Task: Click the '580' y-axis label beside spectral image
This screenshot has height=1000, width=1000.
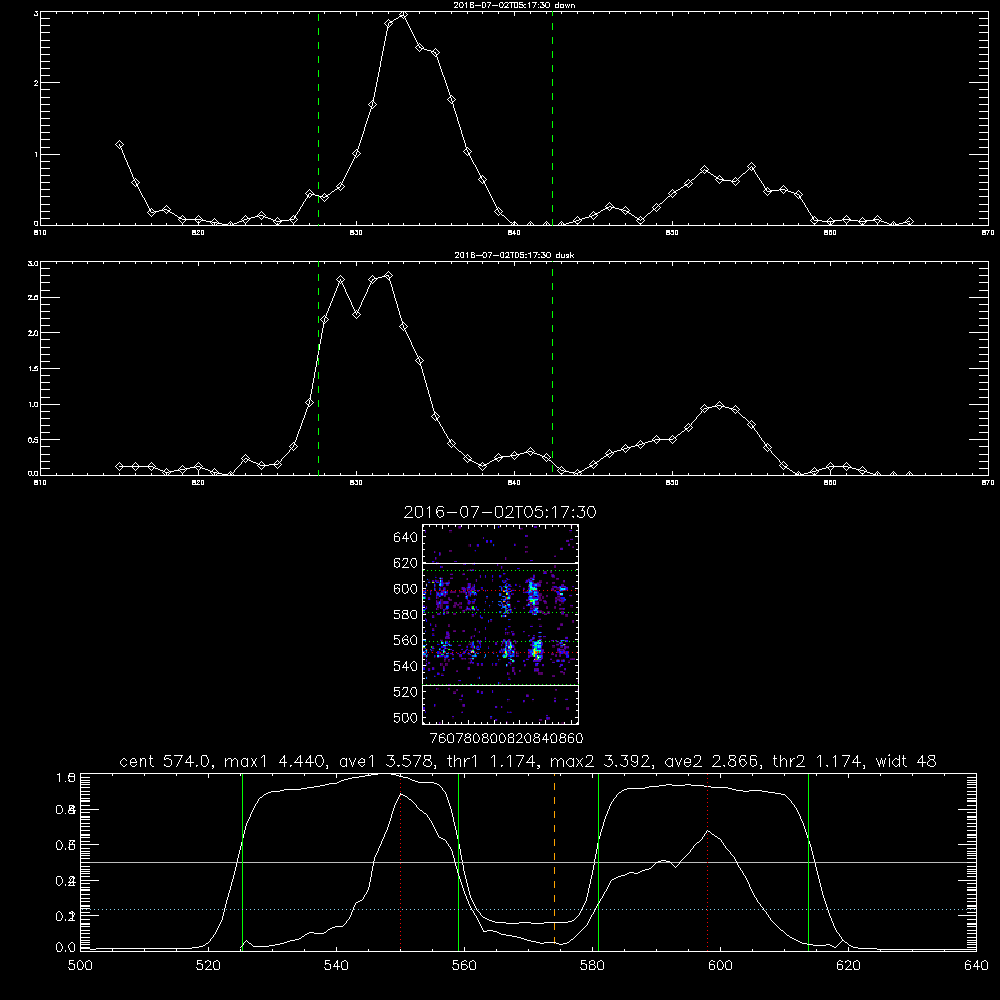Action: coord(406,615)
